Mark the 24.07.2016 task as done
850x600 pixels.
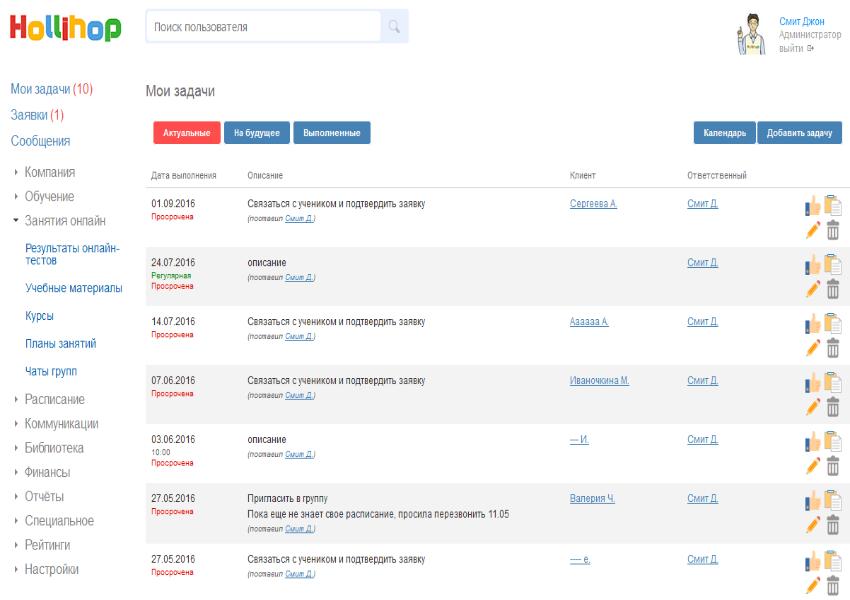[x=813, y=264]
